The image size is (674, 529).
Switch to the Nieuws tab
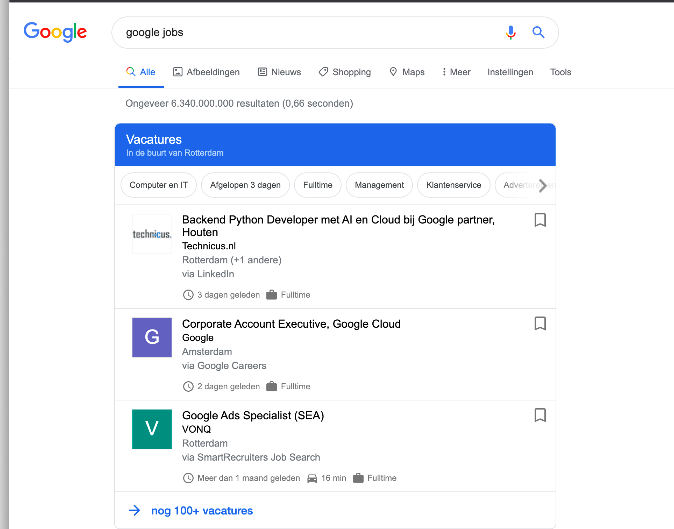coord(279,72)
